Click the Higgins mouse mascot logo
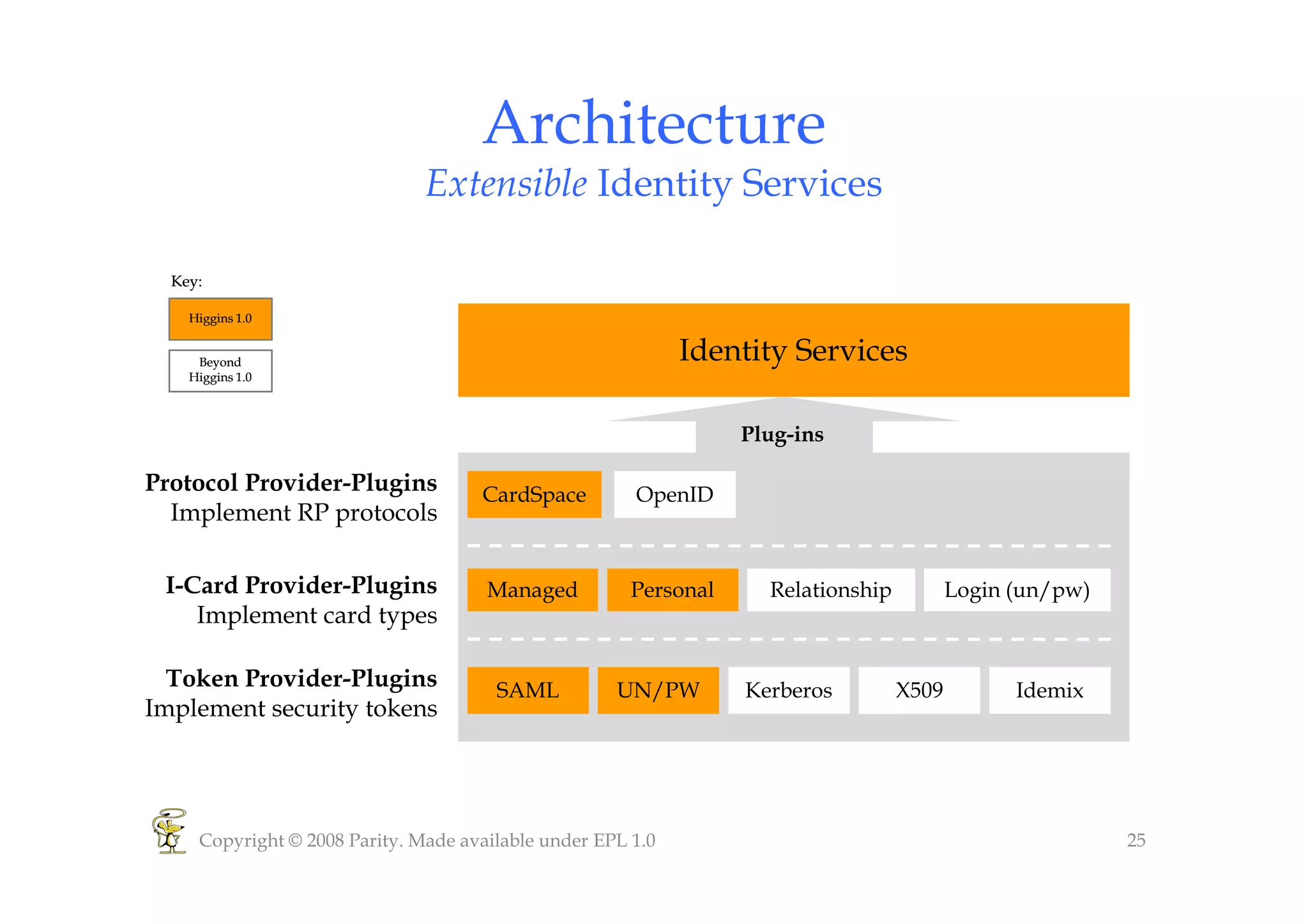1308x924 pixels. coord(169,831)
